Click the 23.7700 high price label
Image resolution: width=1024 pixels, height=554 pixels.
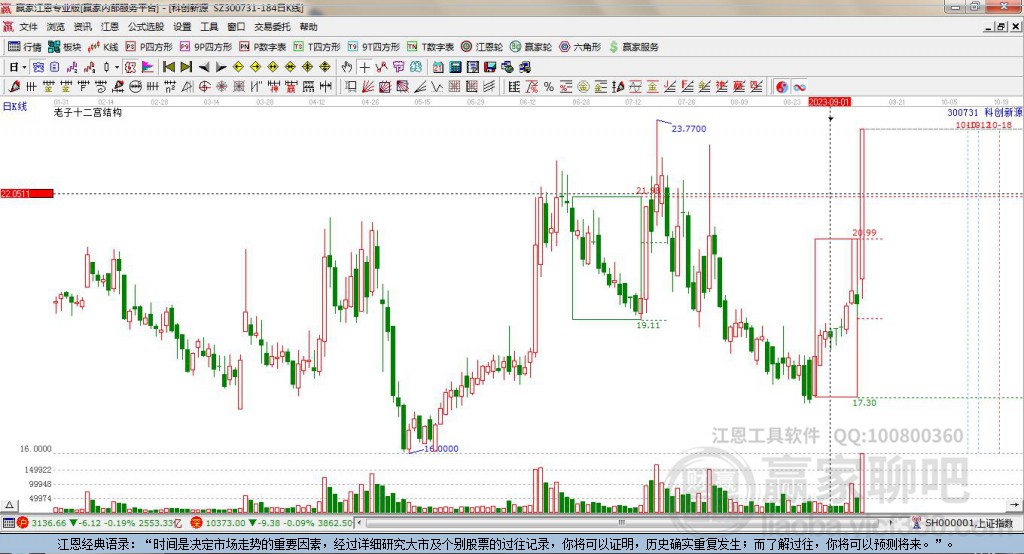click(x=689, y=129)
